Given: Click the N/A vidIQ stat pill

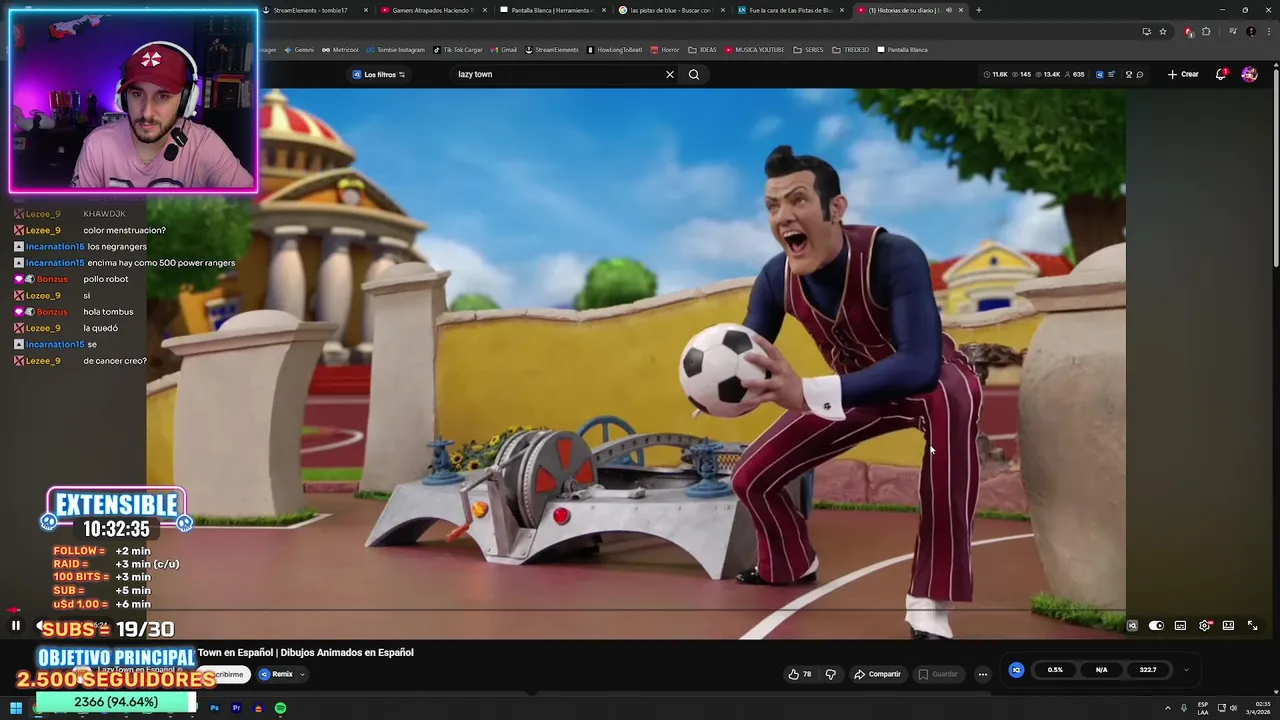Looking at the screenshot, I should pos(1101,670).
